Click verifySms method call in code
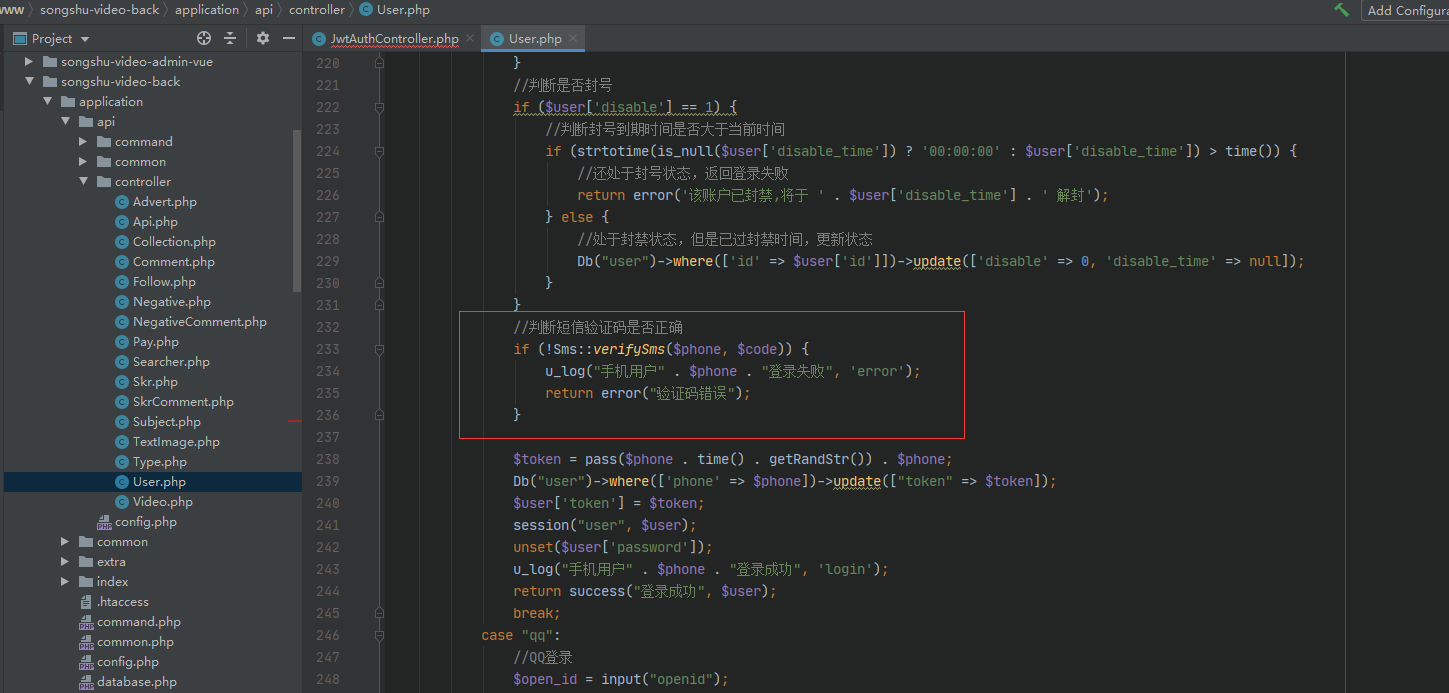 click(x=629, y=349)
